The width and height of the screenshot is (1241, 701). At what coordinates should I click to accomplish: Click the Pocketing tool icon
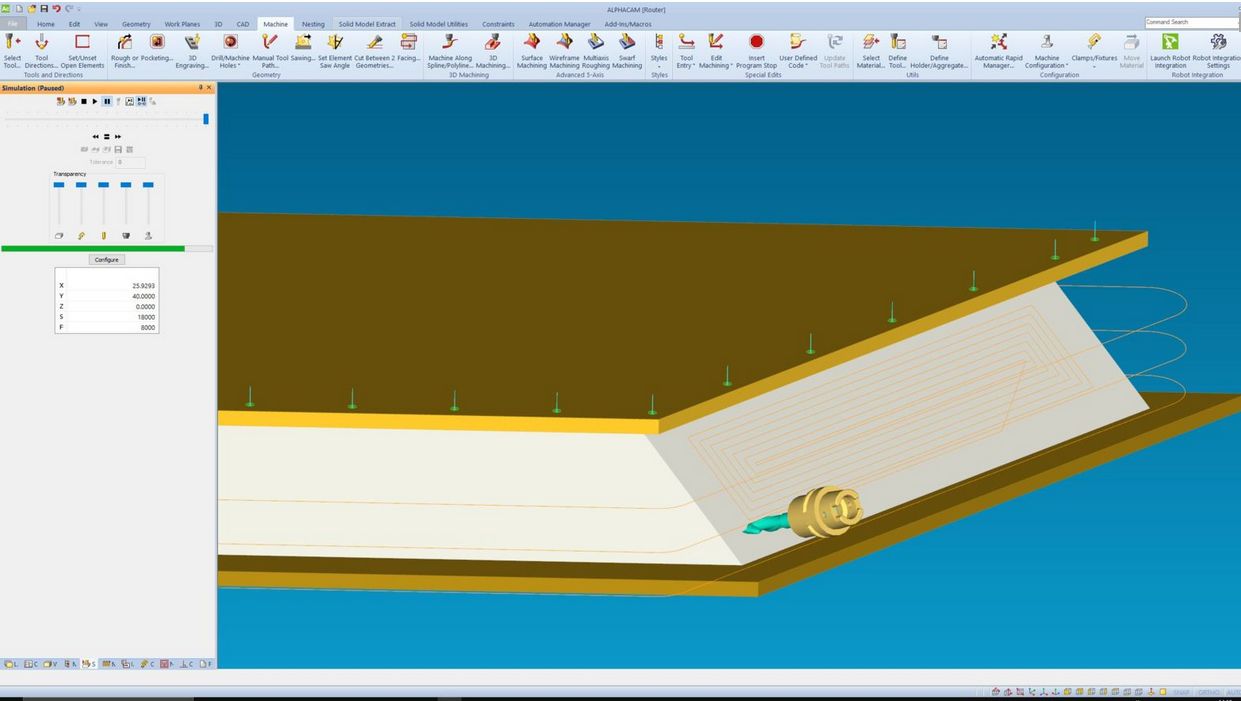pos(157,42)
